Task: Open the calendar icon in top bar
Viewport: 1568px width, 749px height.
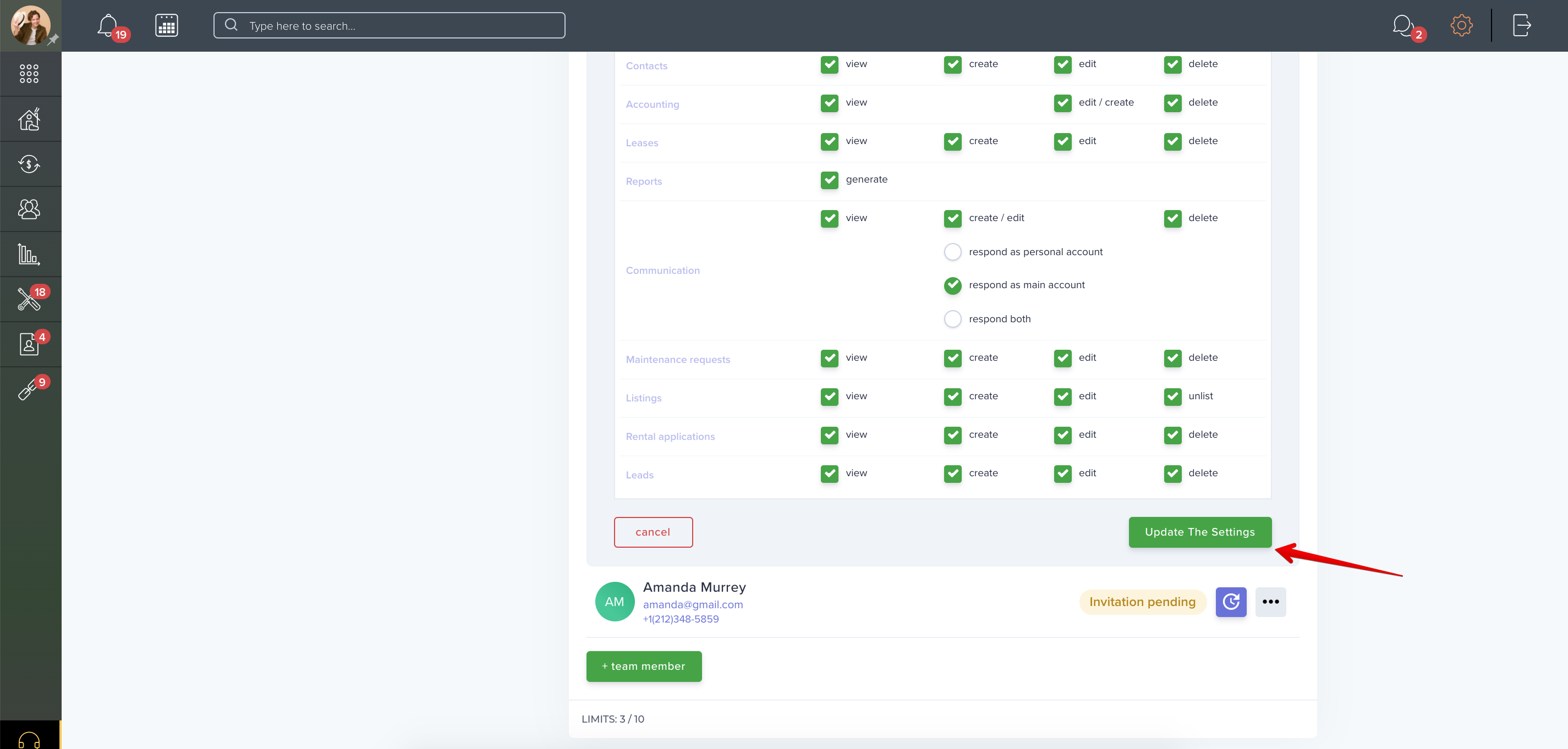Action: (166, 25)
